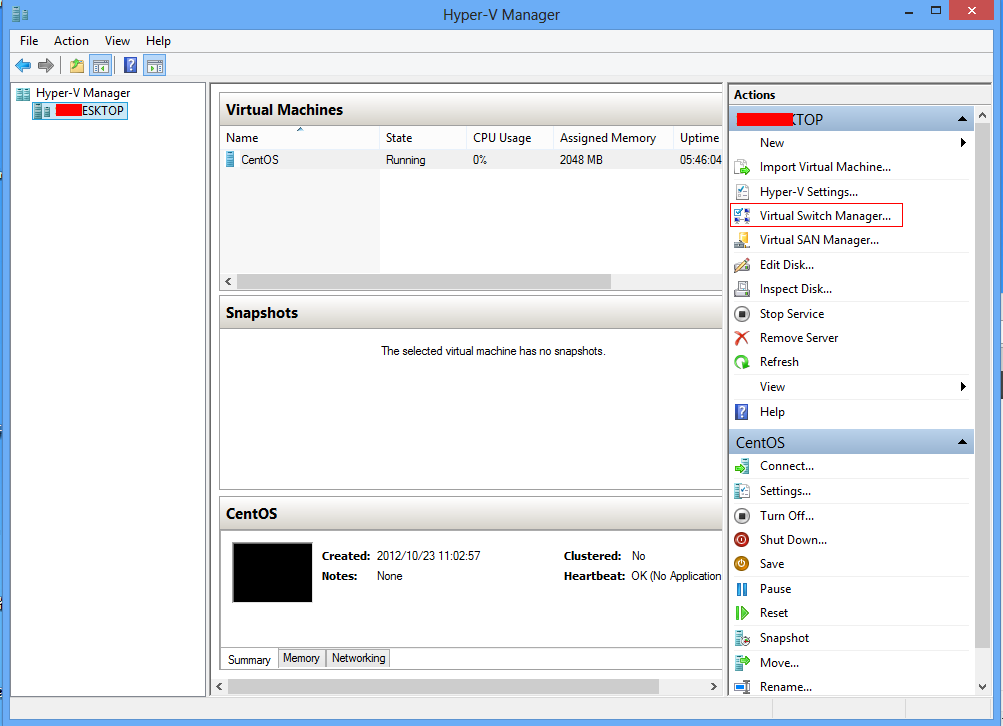Click the Forward arrow toolbar icon
Image resolution: width=1003 pixels, height=726 pixels.
46,65
